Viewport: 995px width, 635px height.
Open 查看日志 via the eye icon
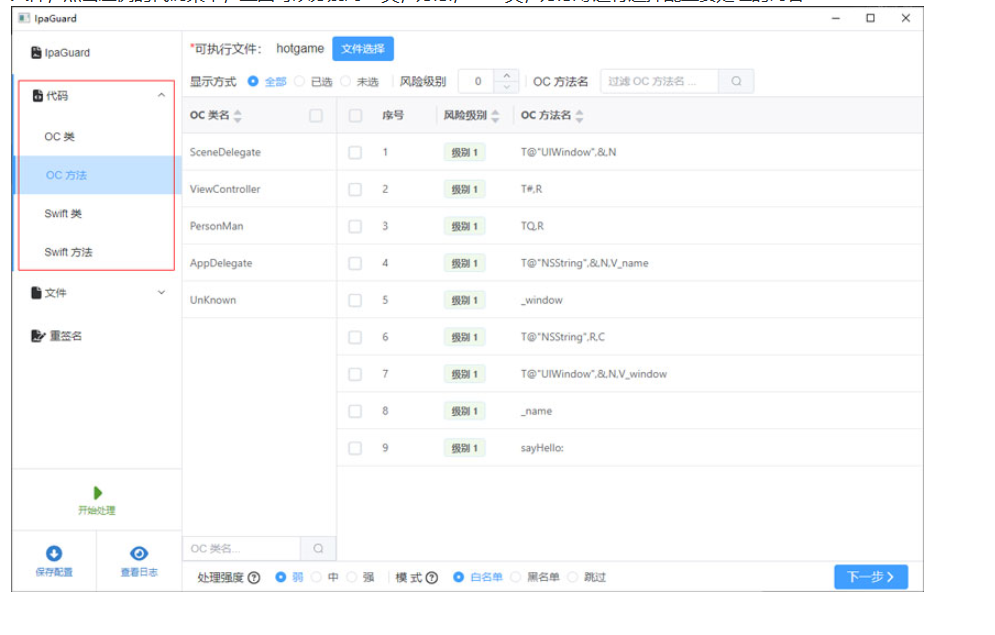point(138,552)
